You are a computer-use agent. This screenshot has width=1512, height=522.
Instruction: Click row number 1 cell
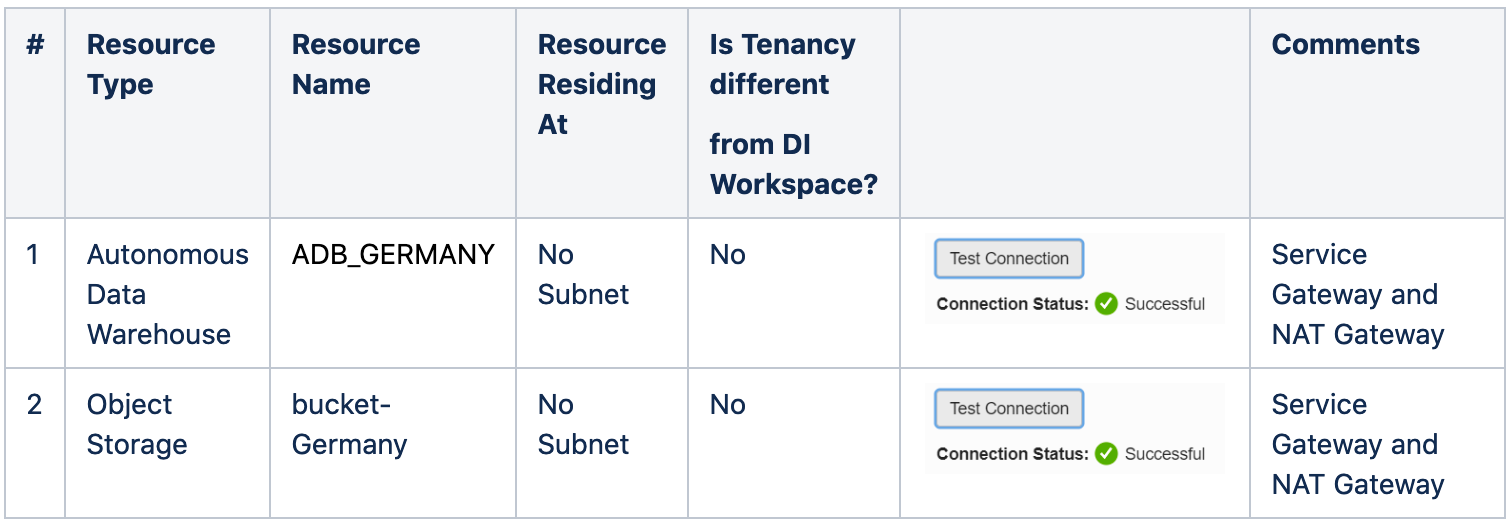(x=34, y=255)
